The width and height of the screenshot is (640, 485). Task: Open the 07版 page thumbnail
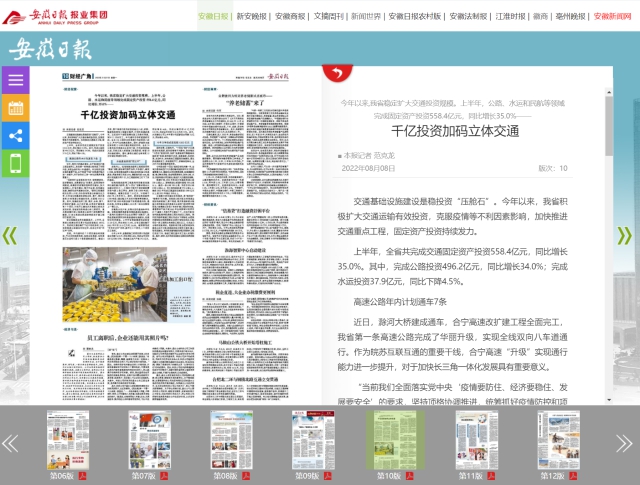click(x=145, y=435)
